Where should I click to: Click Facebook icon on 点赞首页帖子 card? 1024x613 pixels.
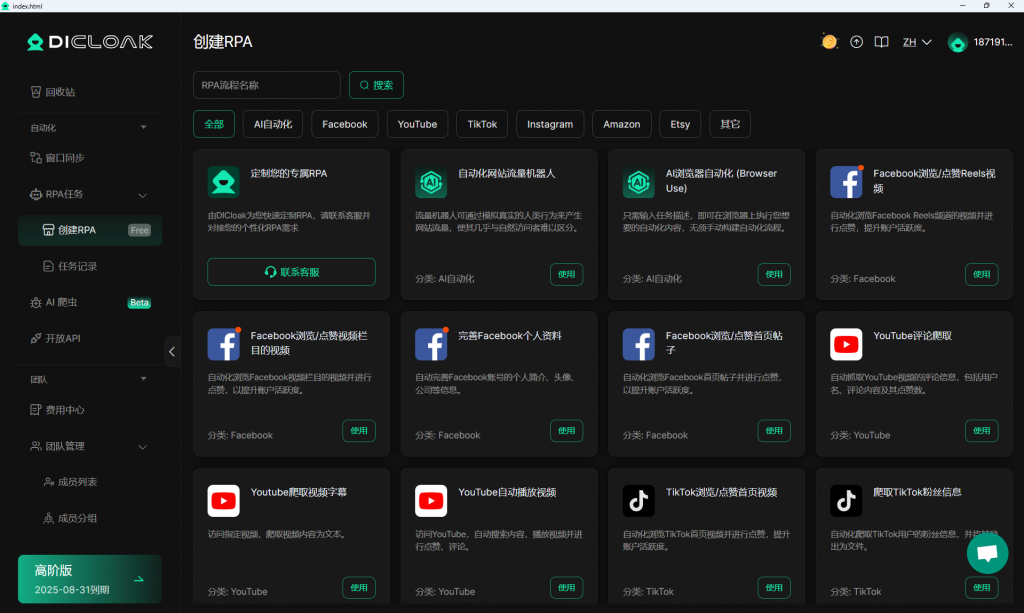[638, 344]
